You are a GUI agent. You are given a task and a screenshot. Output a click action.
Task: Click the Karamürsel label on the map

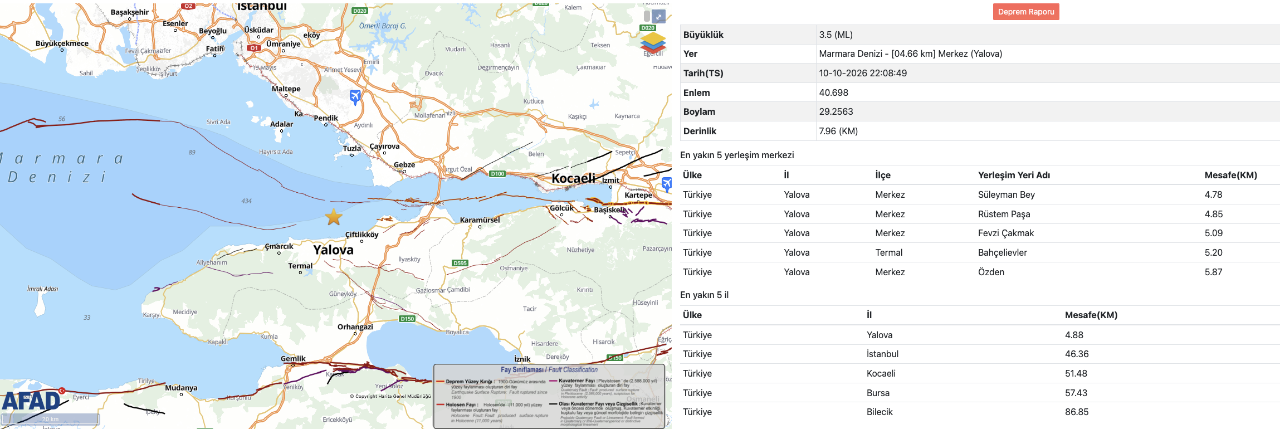pyautogui.click(x=478, y=218)
